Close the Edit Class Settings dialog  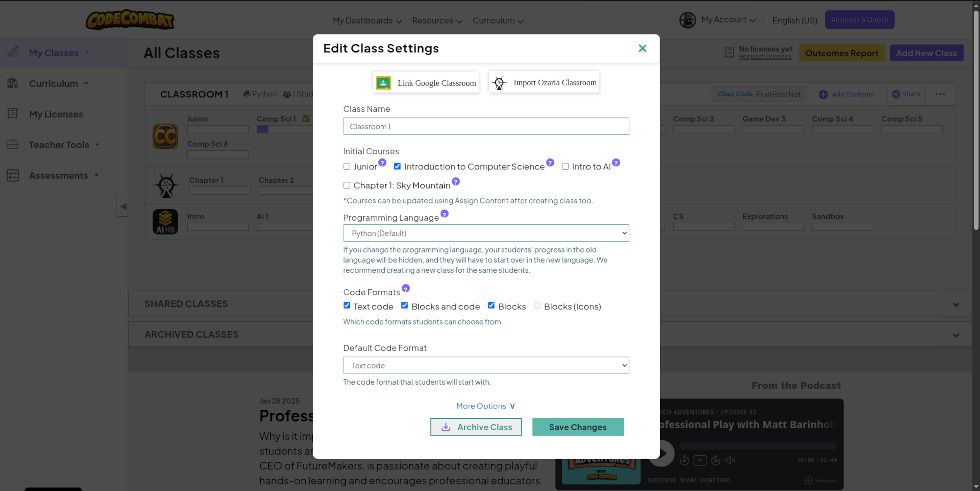pyautogui.click(x=642, y=48)
